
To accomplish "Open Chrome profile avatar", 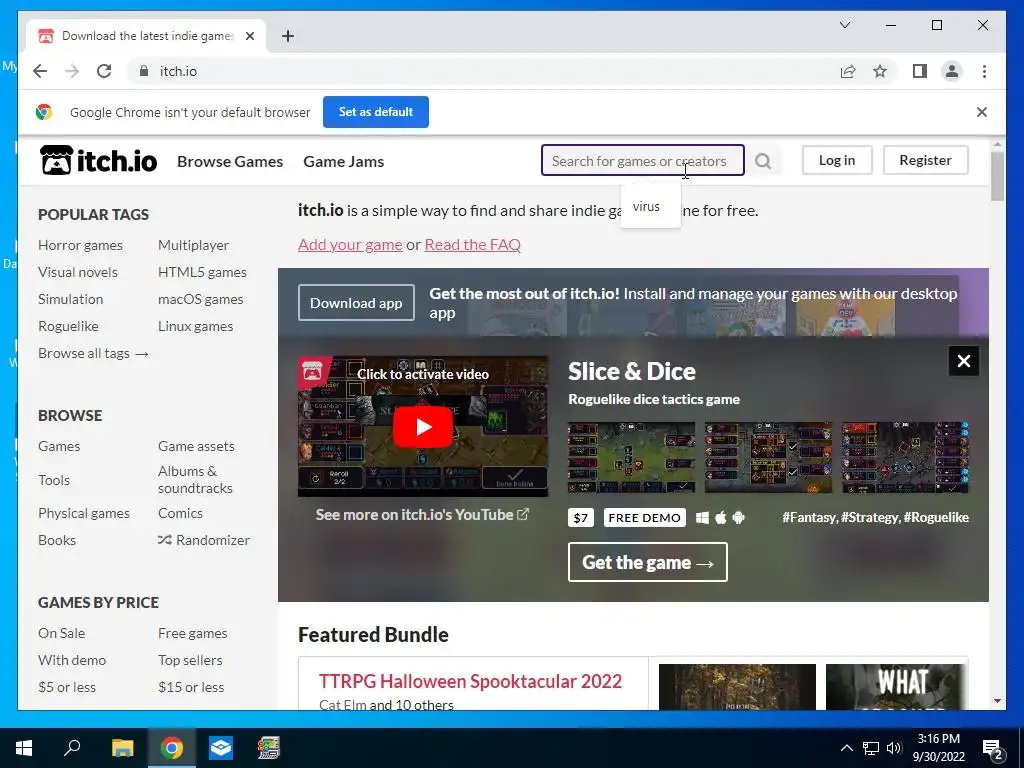I will pos(952,71).
